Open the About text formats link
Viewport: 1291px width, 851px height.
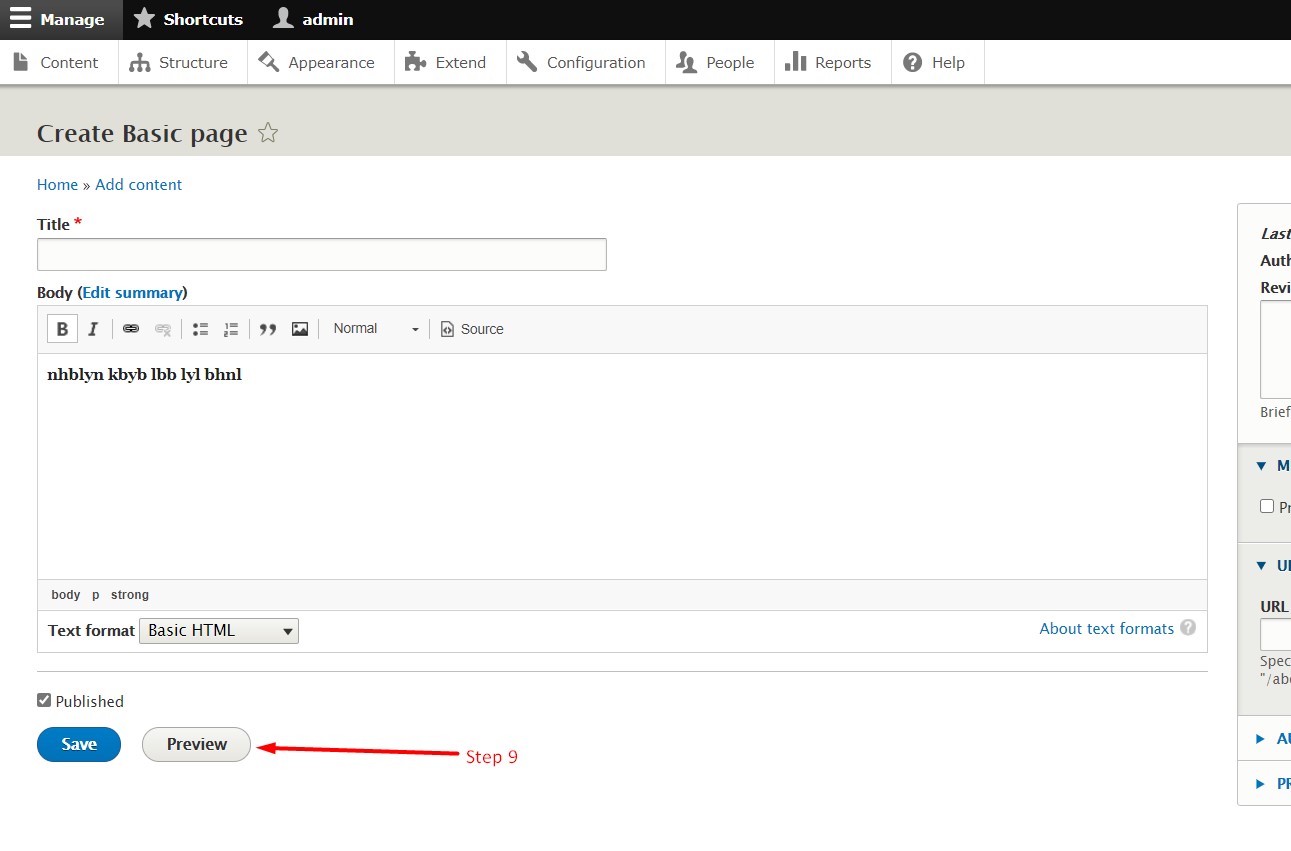[1106, 628]
